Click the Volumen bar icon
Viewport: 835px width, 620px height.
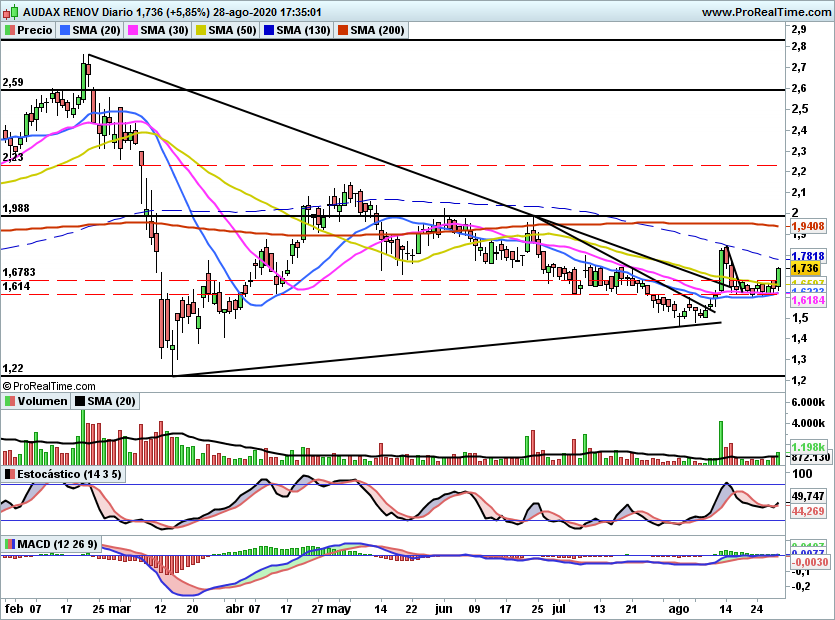point(10,401)
